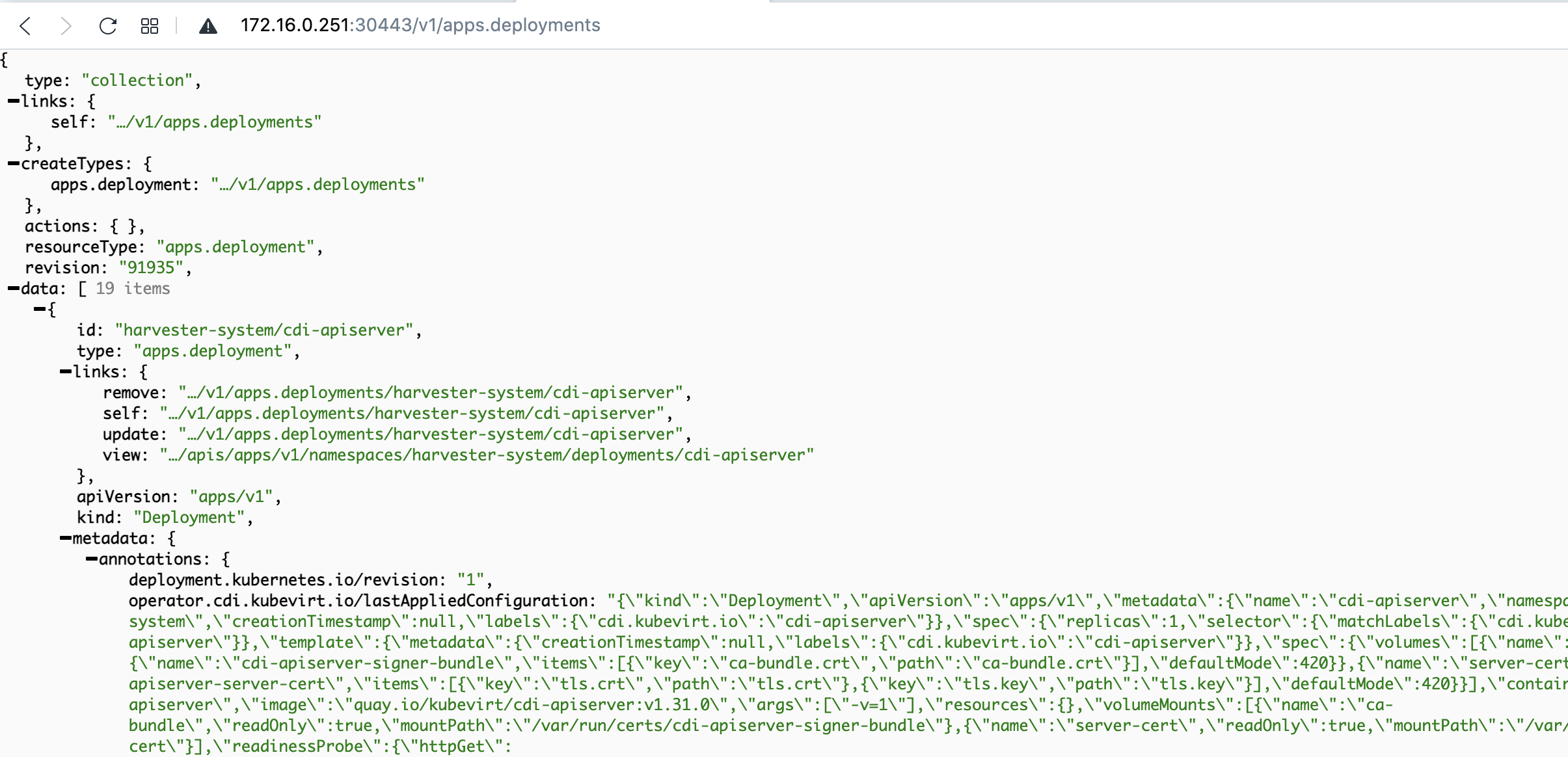Collapse the links object
This screenshot has width=1568, height=757.
[x=12, y=100]
